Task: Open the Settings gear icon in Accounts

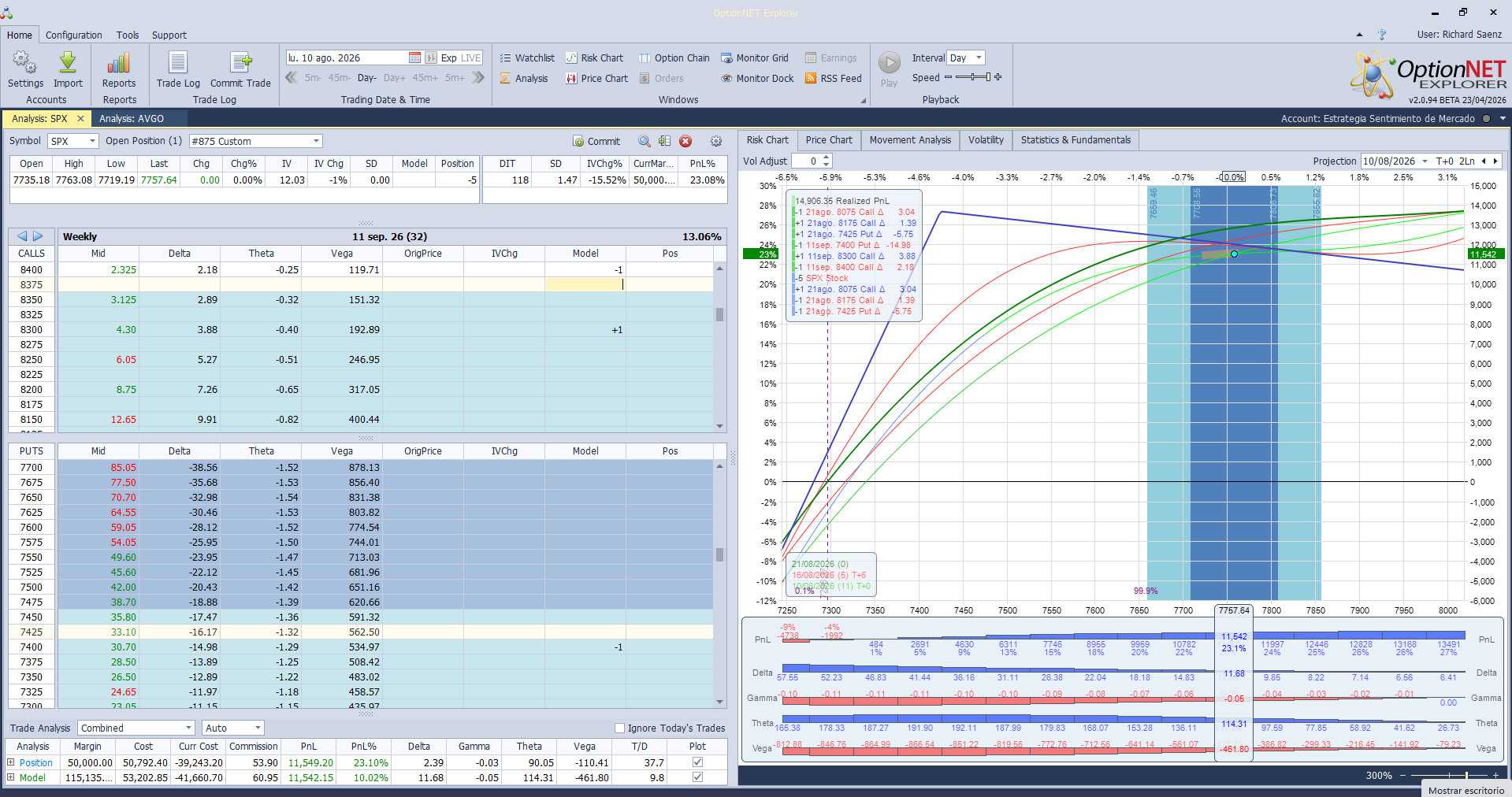Action: (x=25, y=63)
